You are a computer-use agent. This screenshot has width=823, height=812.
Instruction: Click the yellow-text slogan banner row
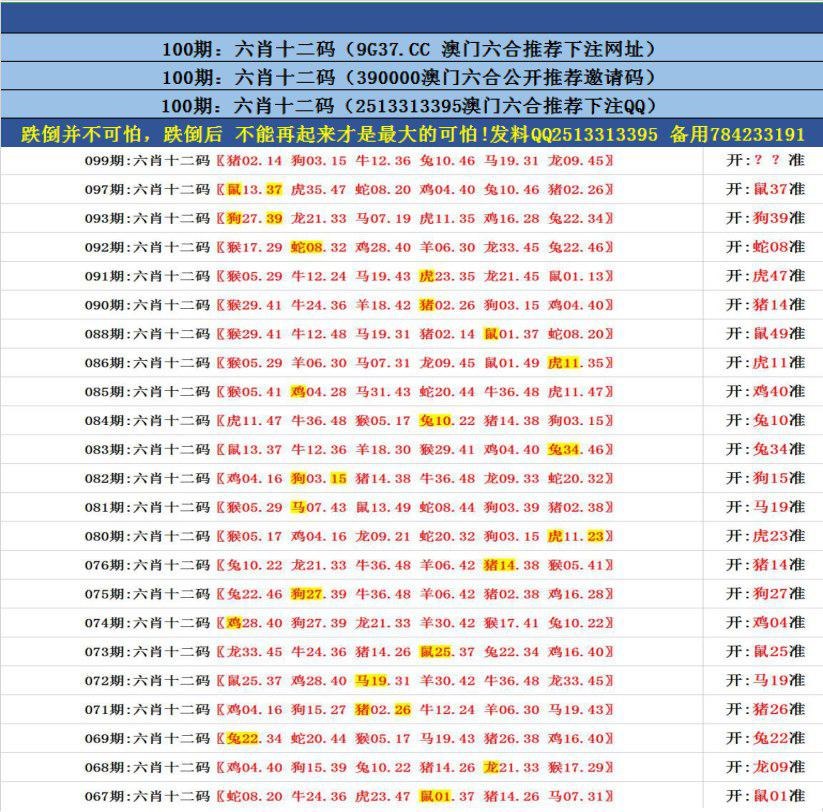click(410, 134)
